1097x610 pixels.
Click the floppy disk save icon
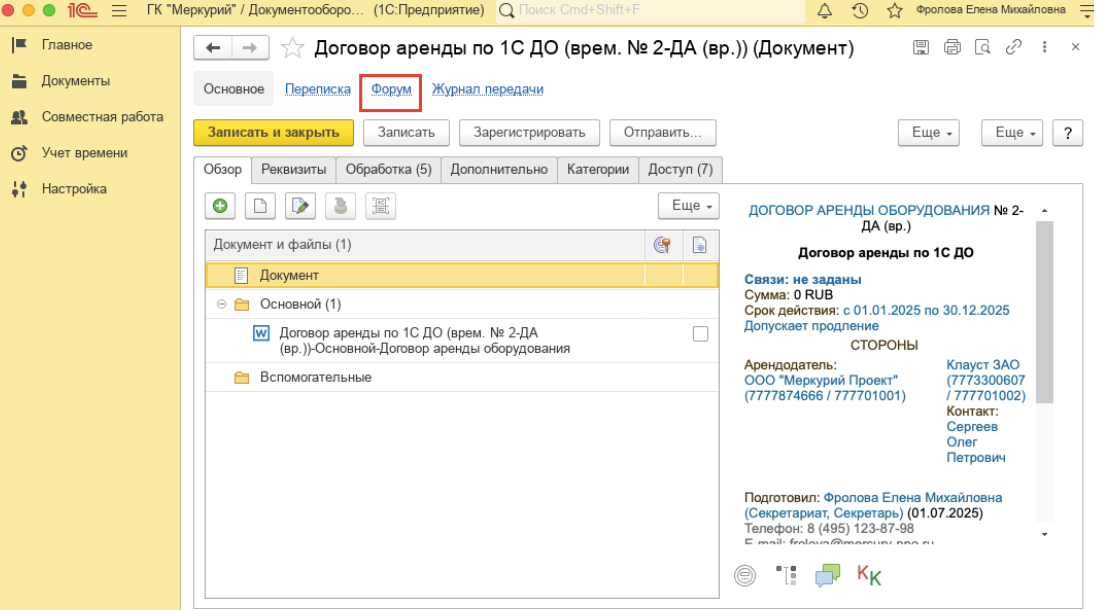coord(921,48)
